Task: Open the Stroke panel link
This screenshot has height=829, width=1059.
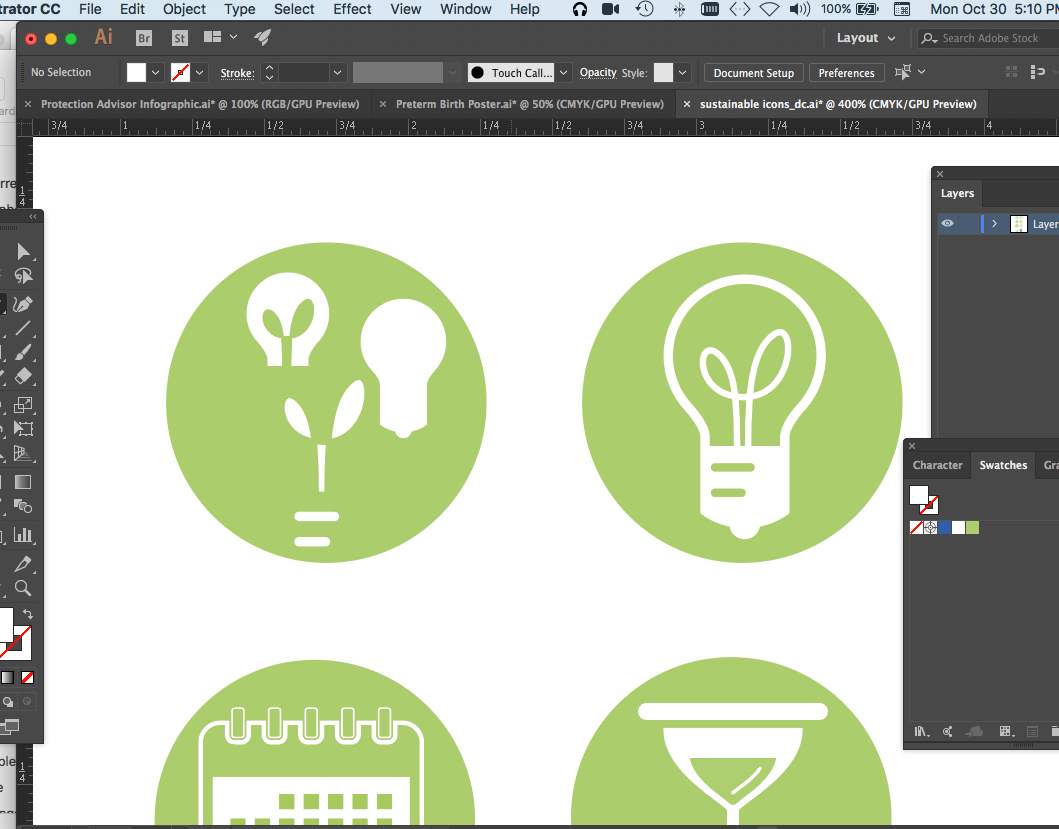Action: 237,73
